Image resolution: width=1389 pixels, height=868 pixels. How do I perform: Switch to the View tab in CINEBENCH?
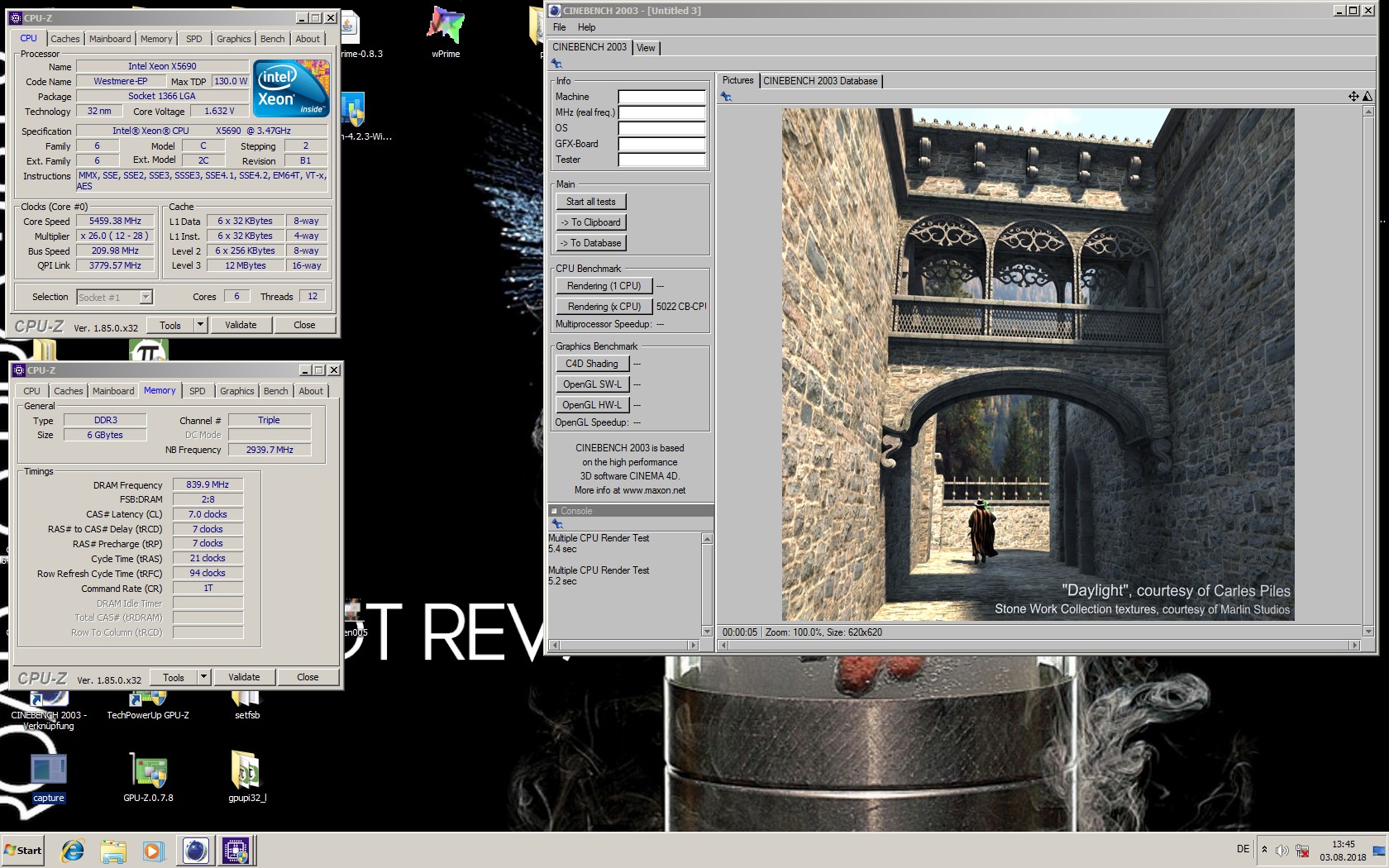click(646, 48)
